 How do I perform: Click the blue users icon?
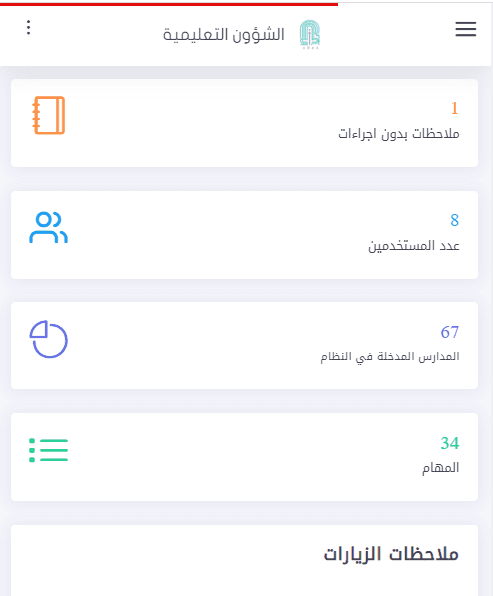(x=49, y=228)
